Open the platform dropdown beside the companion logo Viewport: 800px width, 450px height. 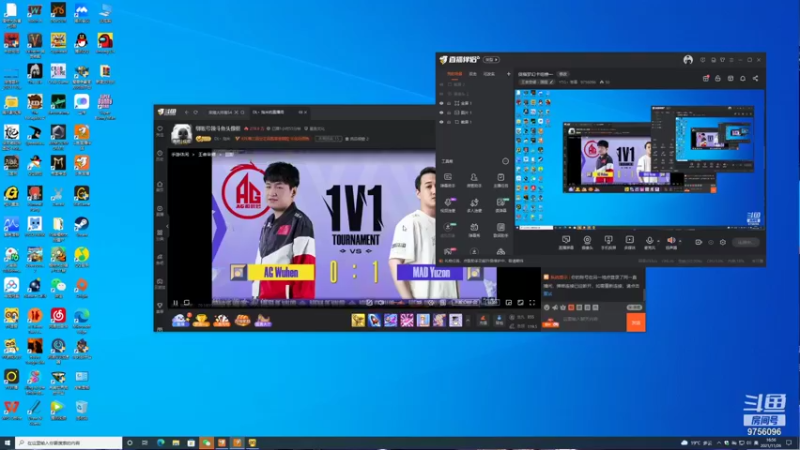[491, 60]
